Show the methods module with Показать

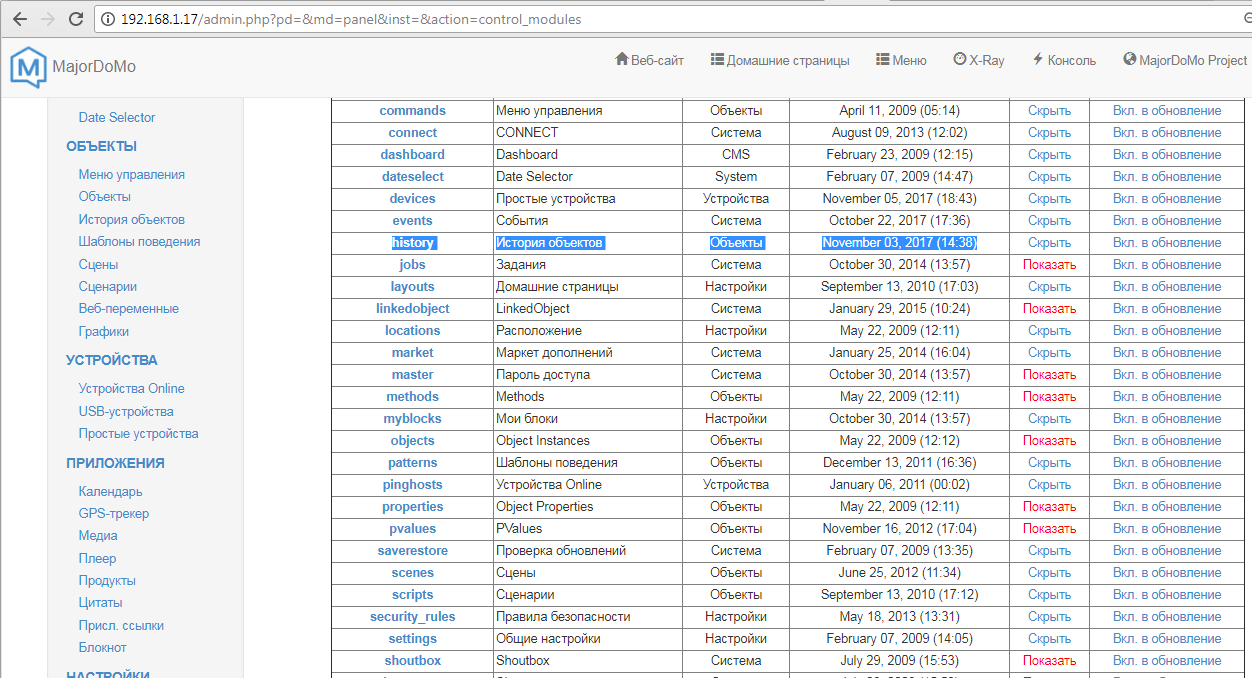(x=1049, y=396)
